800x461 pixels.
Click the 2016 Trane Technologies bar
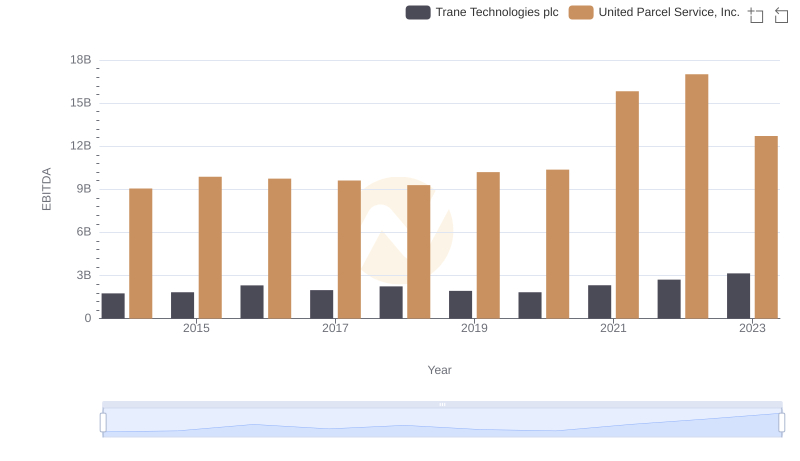tap(252, 302)
